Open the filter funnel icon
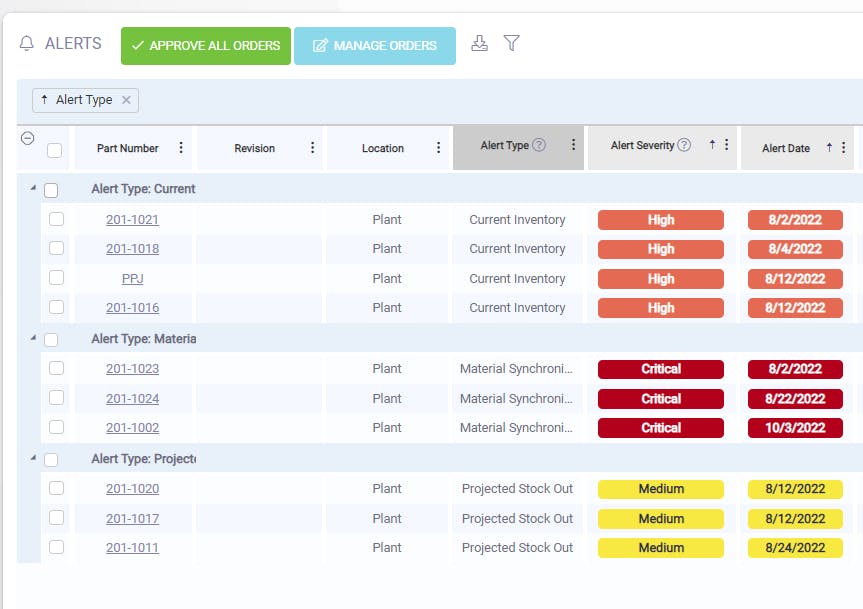This screenshot has height=609, width=863. pyautogui.click(x=511, y=43)
